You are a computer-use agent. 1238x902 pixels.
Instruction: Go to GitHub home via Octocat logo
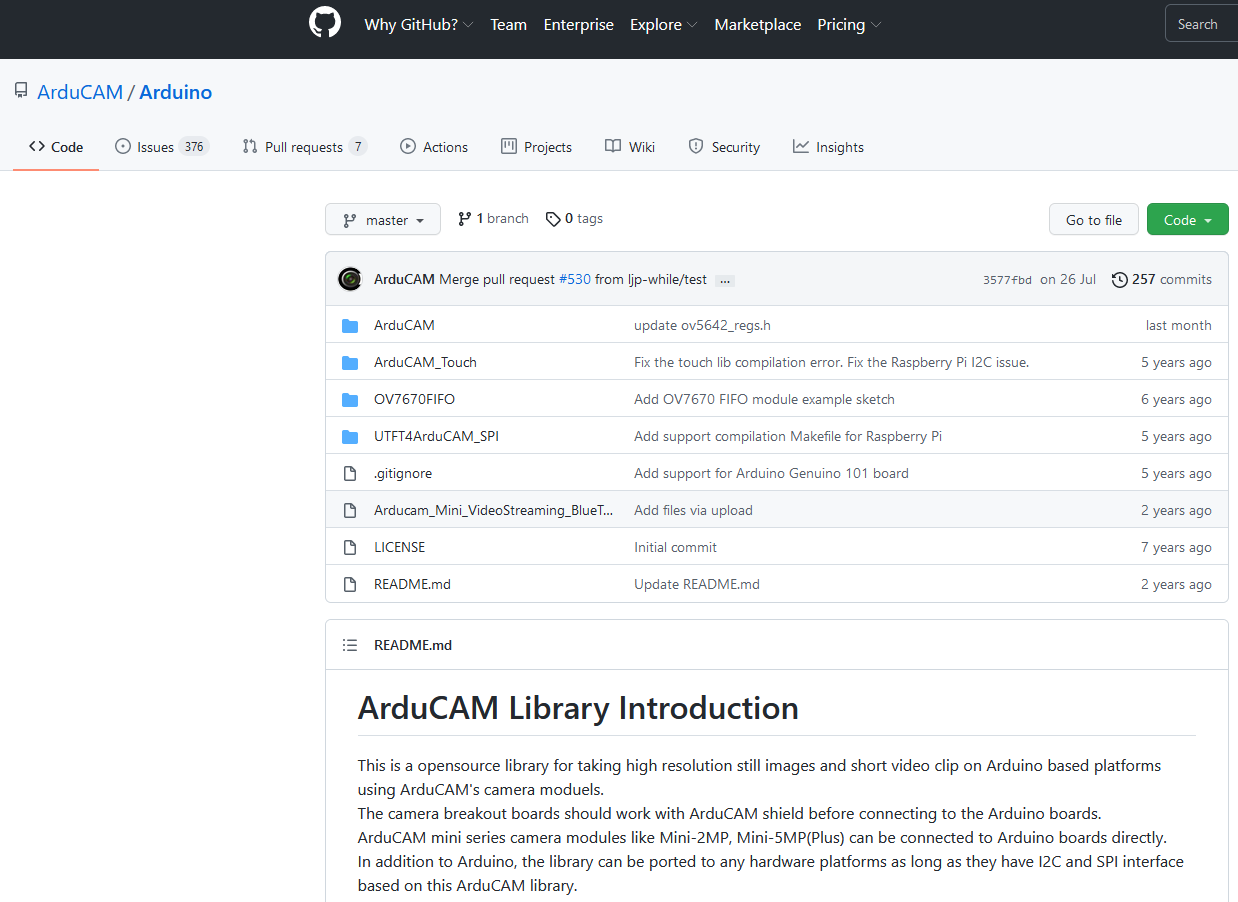pyautogui.click(x=325, y=23)
